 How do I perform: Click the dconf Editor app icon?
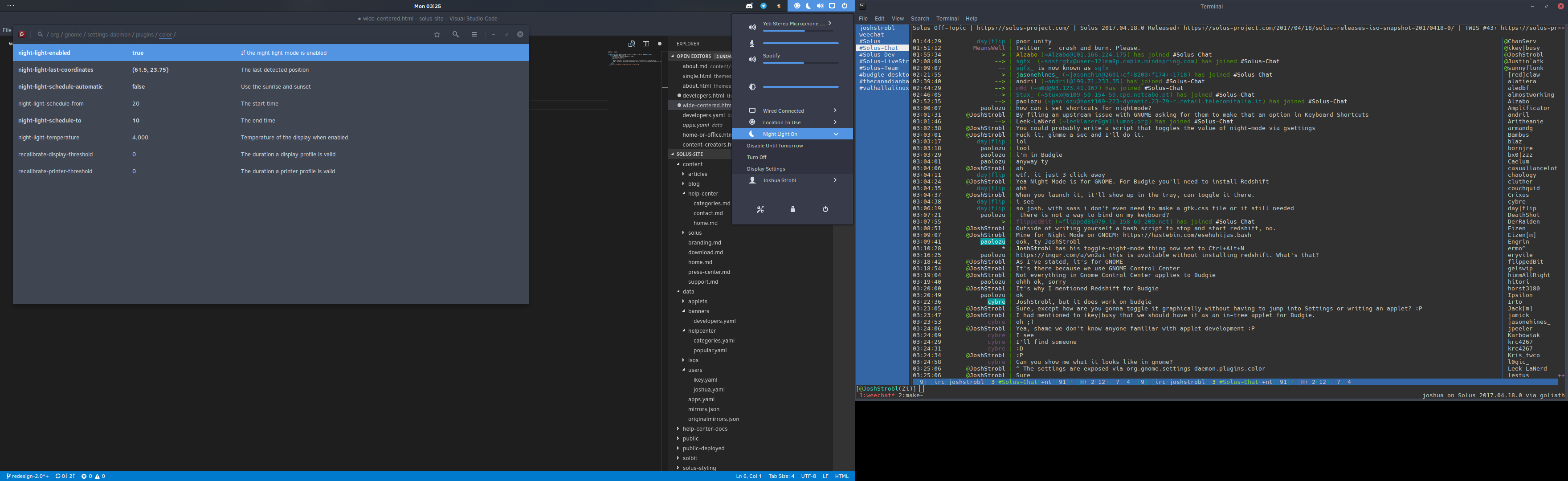pyautogui.click(x=22, y=35)
